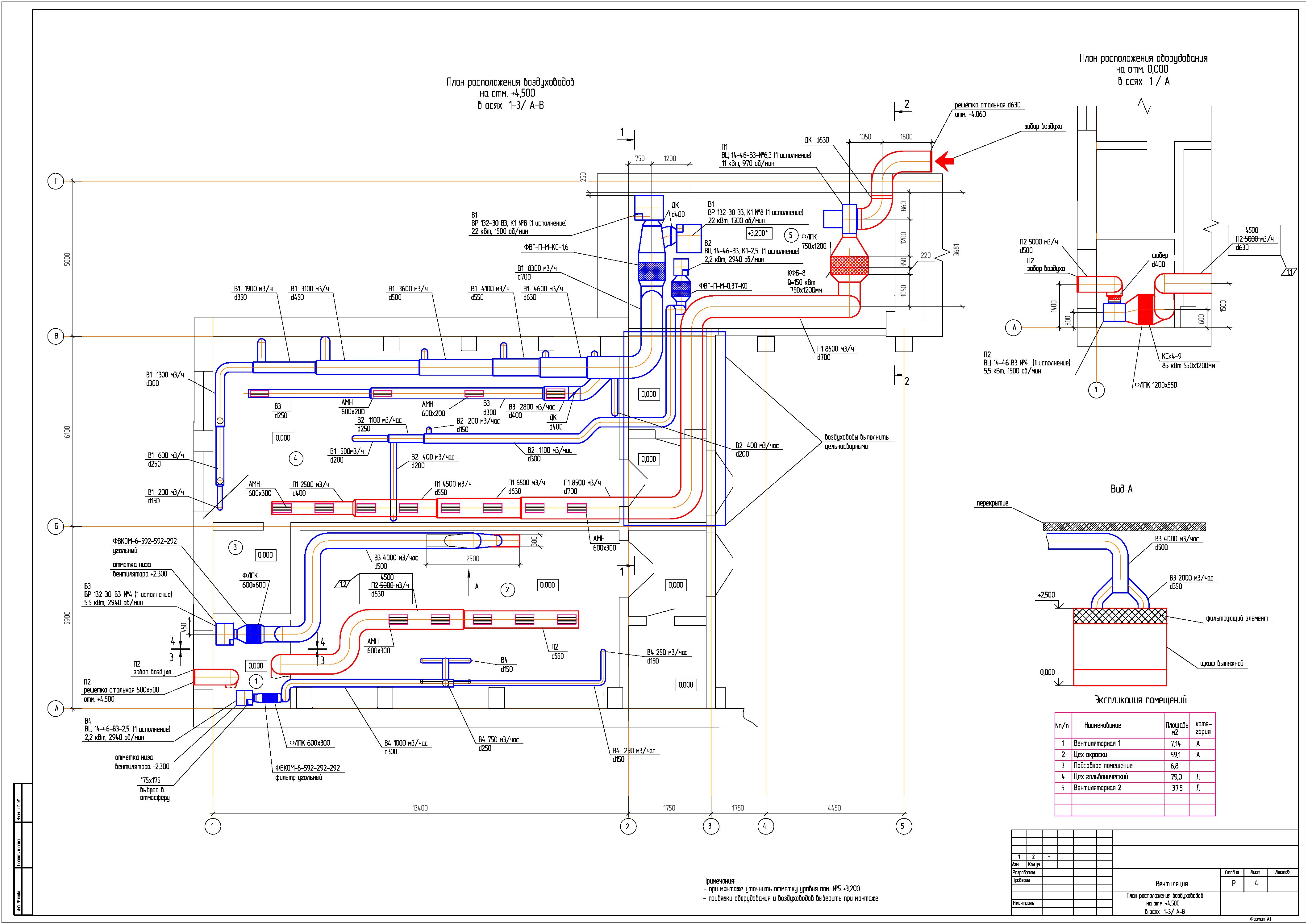Viewport: 1308px width, 924px height.
Task: Click grid axis marker "Г"
Action: (x=55, y=182)
